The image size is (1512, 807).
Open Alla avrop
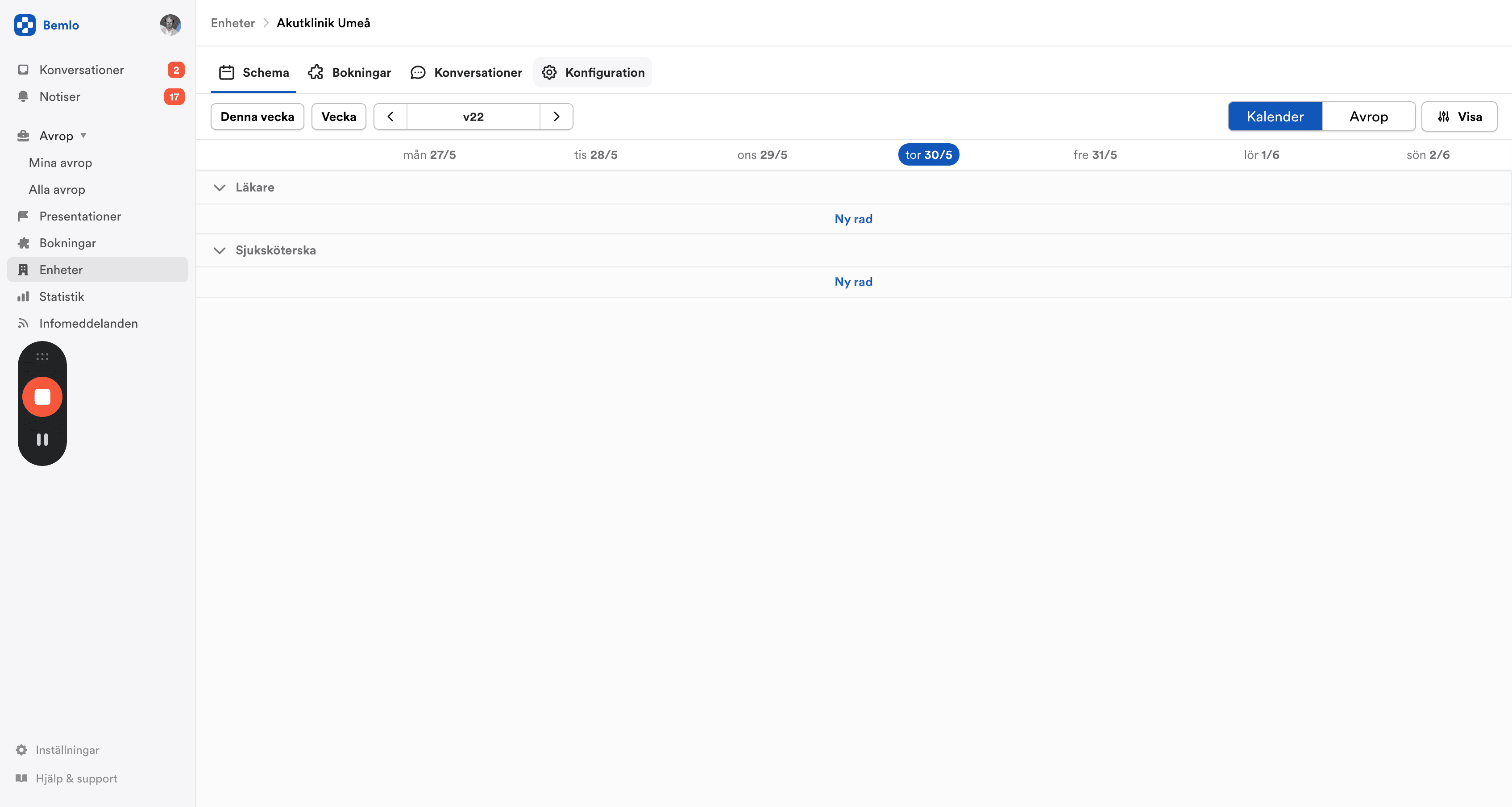pos(57,190)
